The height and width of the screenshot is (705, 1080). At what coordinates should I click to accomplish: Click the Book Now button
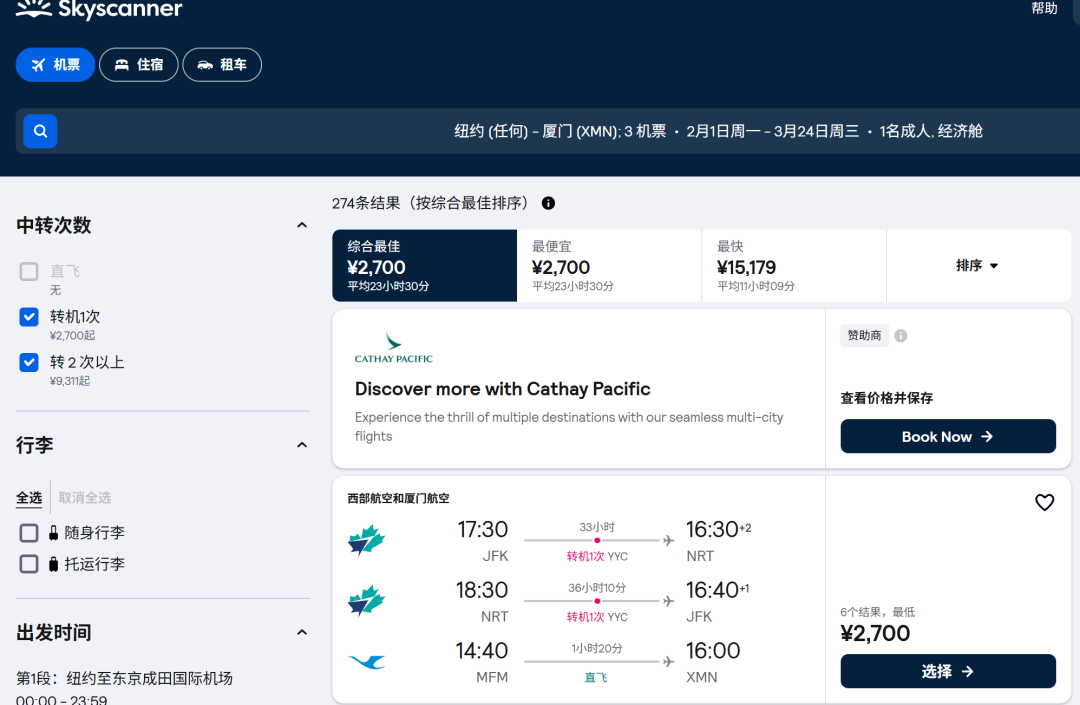coord(948,436)
